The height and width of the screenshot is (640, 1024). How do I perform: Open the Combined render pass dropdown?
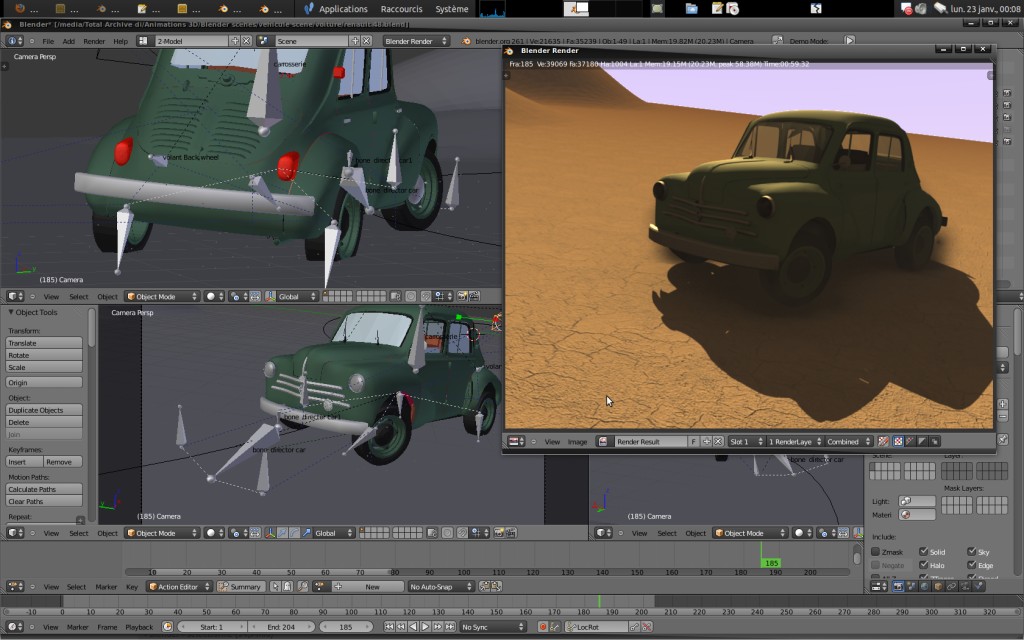845,440
